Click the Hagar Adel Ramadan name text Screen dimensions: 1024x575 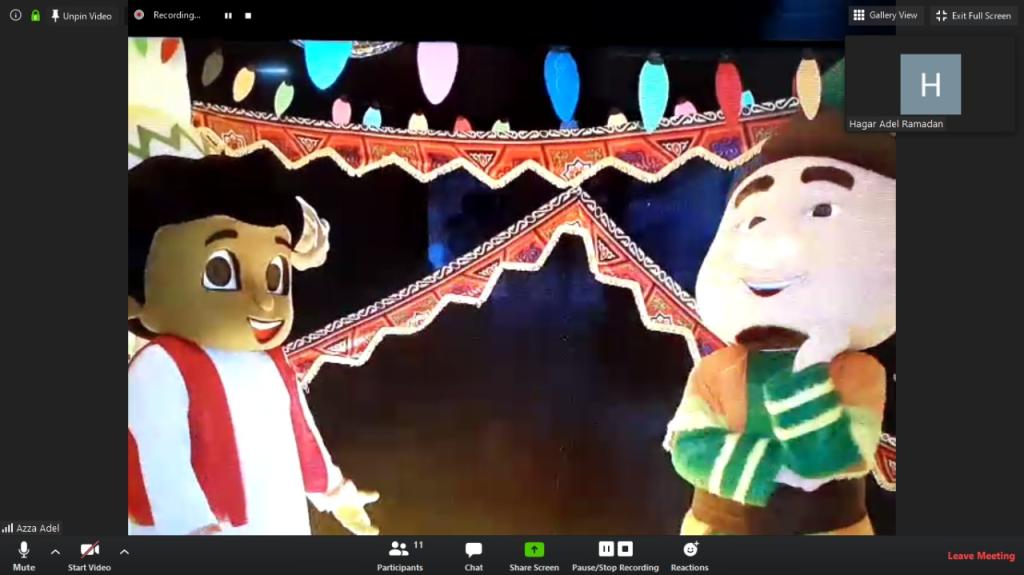(895, 123)
